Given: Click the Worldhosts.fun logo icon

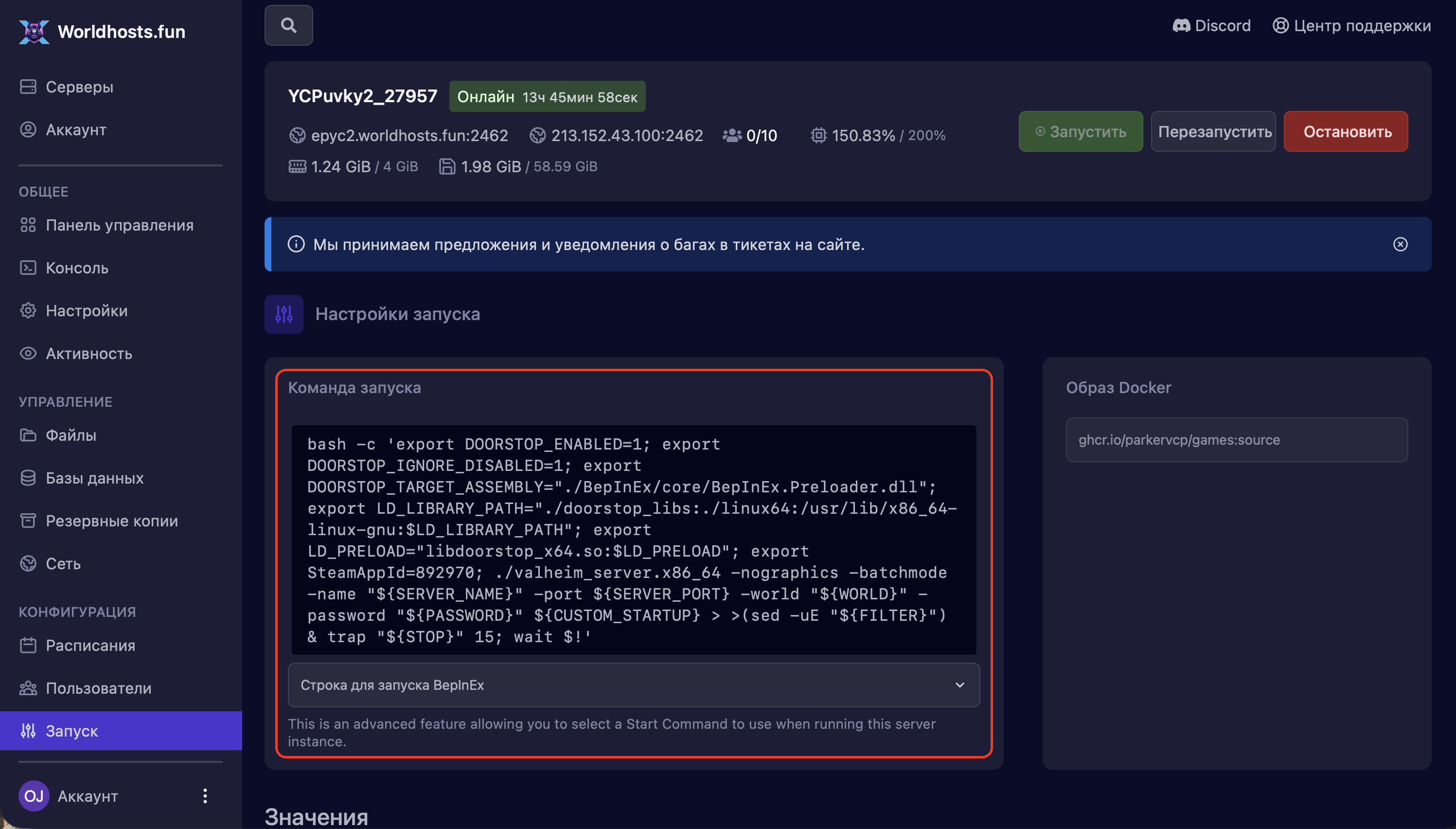Looking at the screenshot, I should pos(34,31).
